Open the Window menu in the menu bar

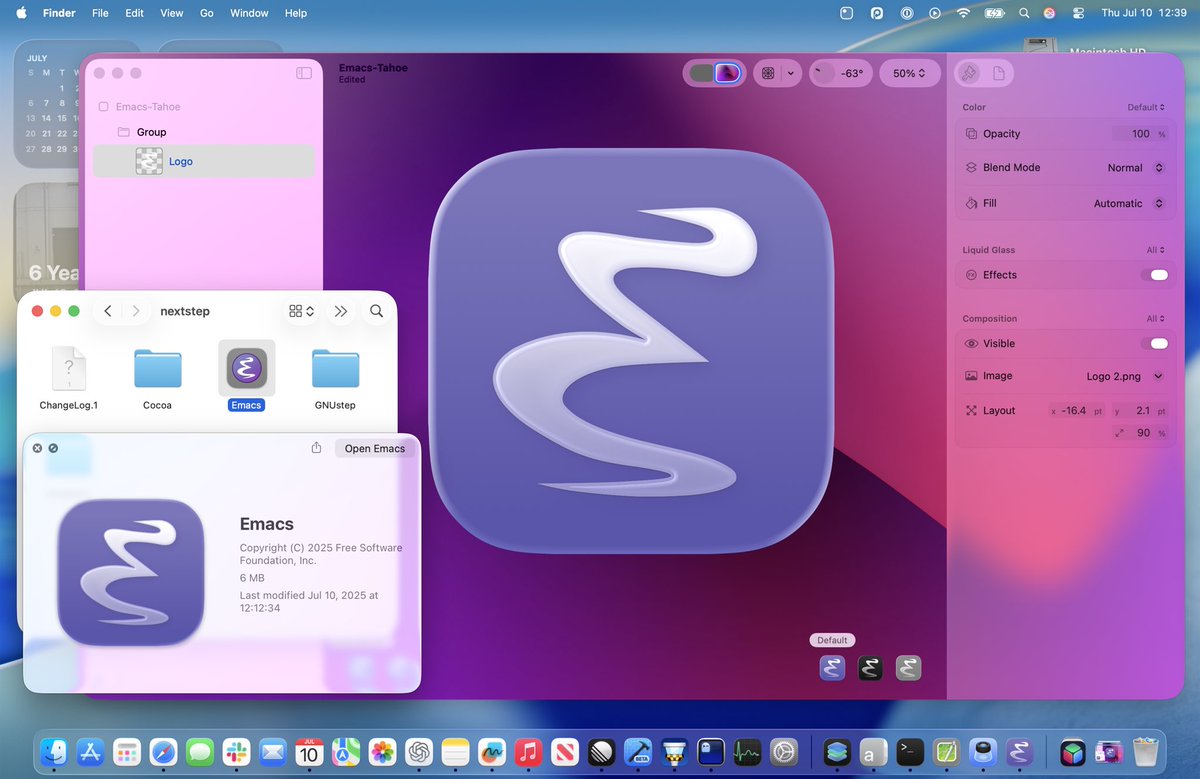pos(249,13)
